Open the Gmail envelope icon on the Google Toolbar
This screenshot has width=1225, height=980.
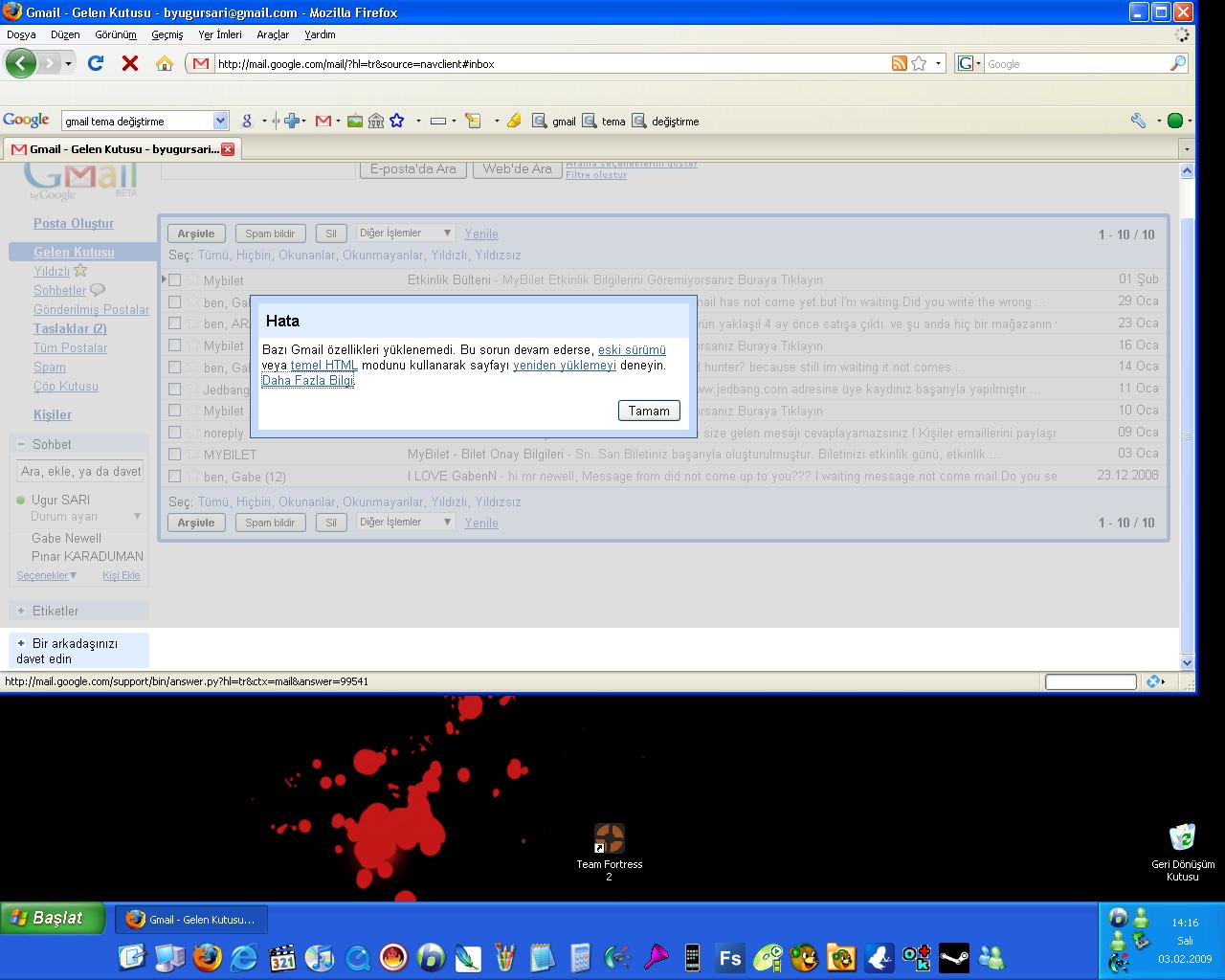point(323,121)
